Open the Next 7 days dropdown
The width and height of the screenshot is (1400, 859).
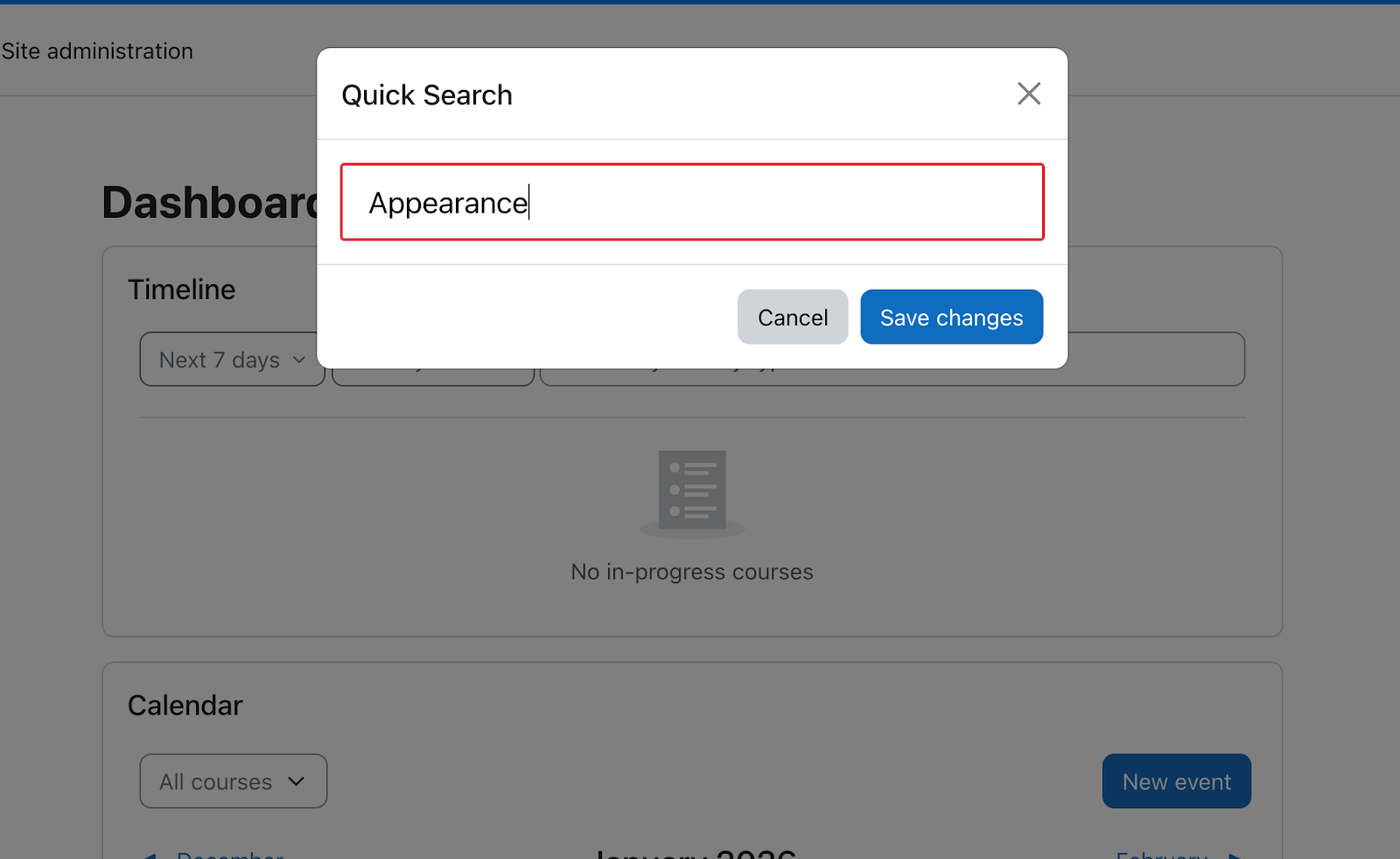231,360
